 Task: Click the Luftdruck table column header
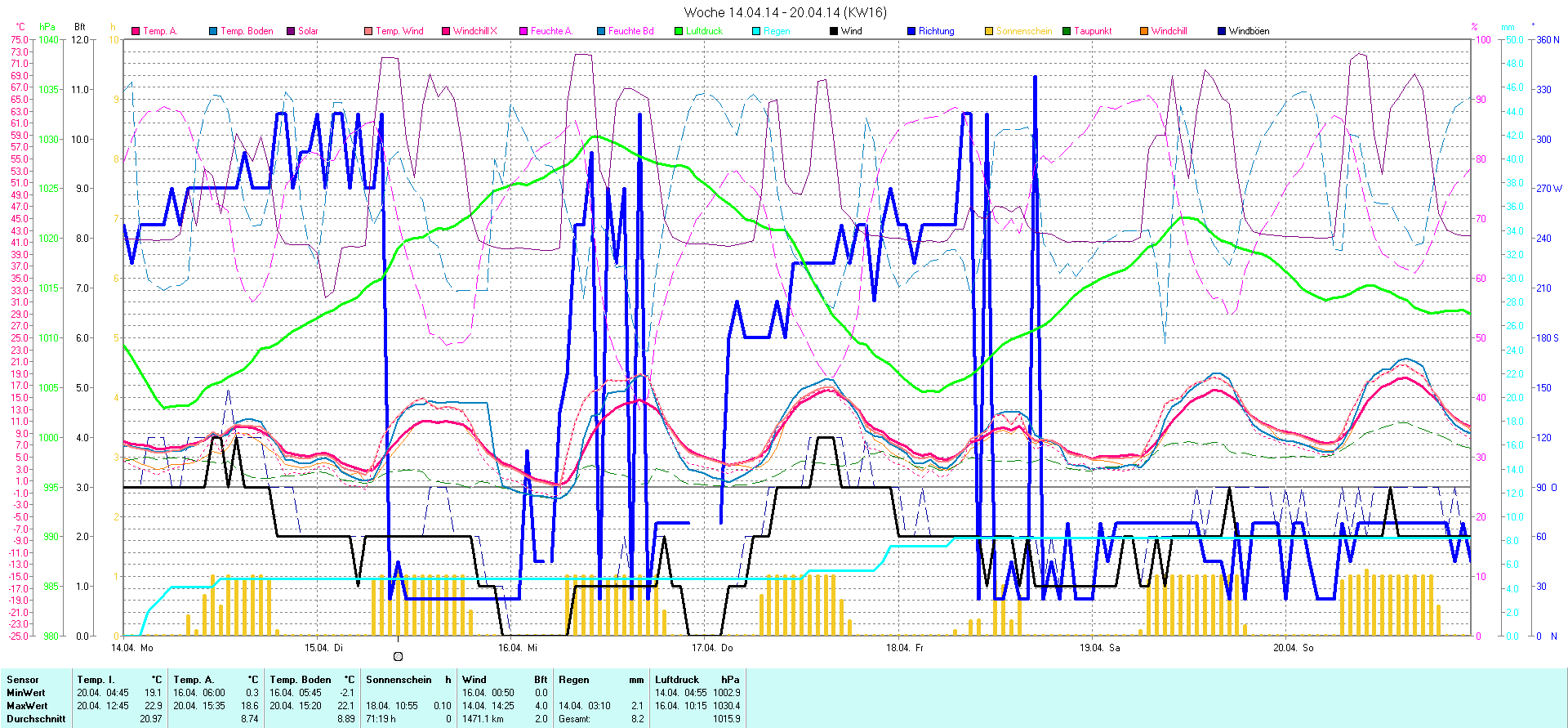(677, 680)
